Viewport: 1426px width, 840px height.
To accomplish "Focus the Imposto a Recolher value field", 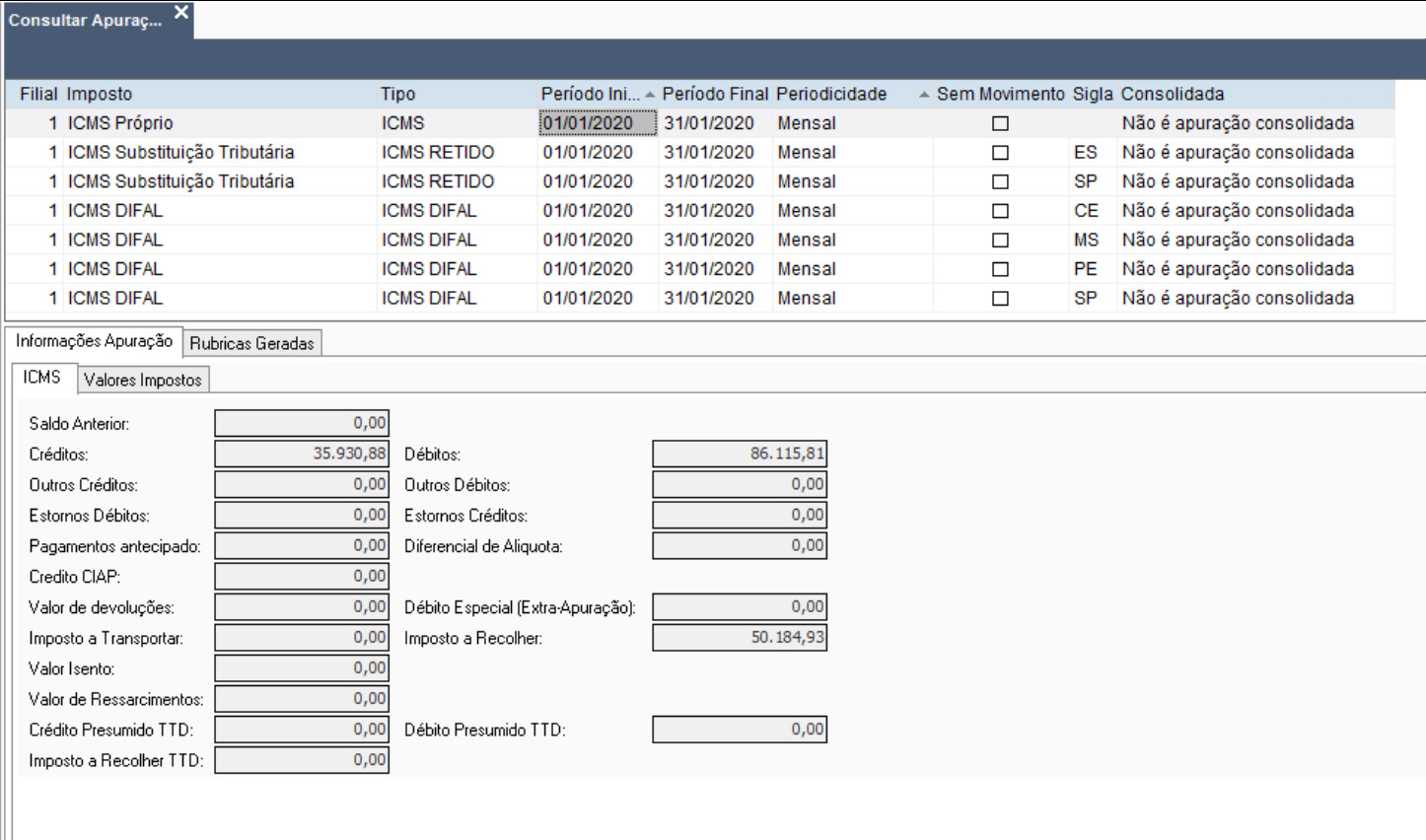I will pyautogui.click(x=739, y=638).
